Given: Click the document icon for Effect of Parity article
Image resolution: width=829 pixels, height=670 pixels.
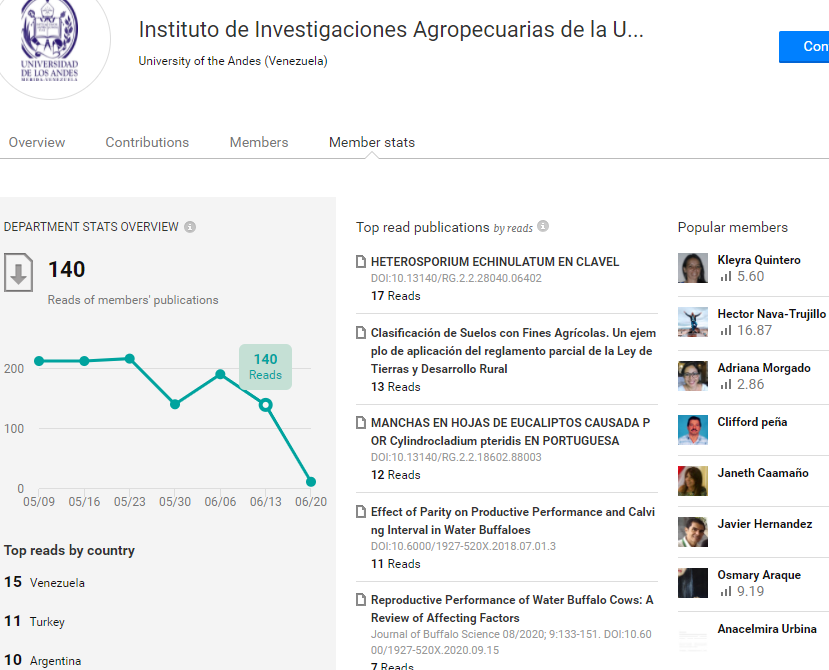Looking at the screenshot, I should 361,511.
